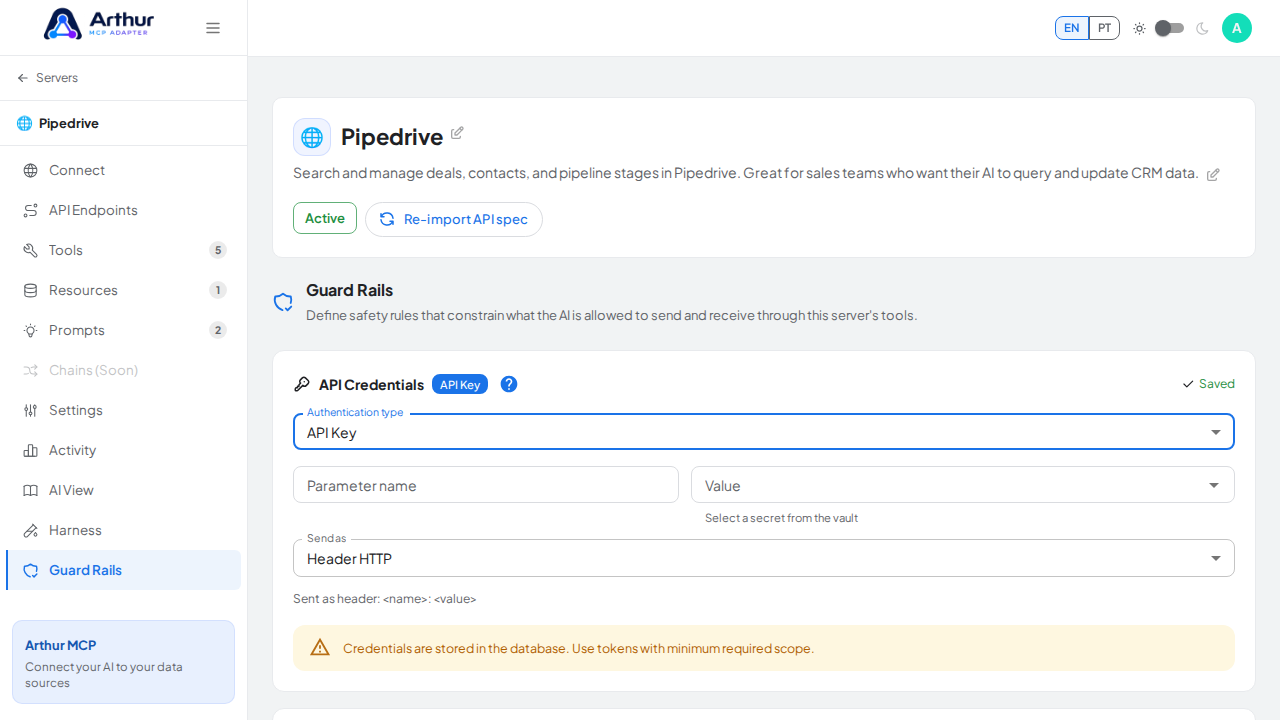Screen dimensions: 1280x720
Task: Click the moon dark-mode icon
Action: pos(1202,28)
